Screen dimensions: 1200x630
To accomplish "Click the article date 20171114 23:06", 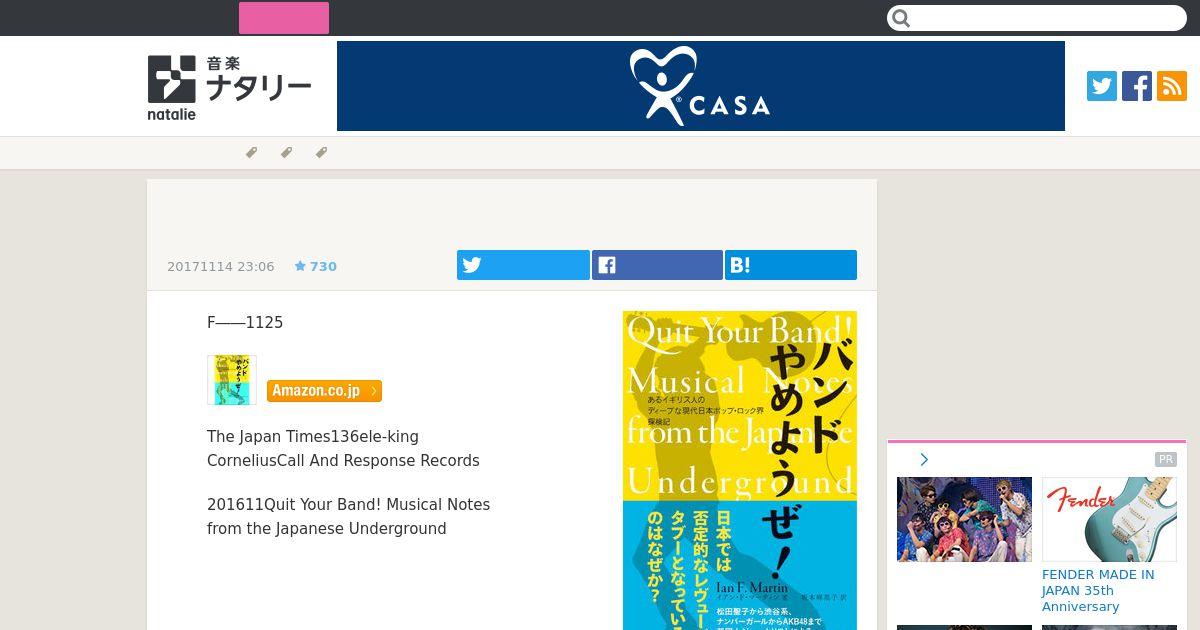I will (220, 266).
